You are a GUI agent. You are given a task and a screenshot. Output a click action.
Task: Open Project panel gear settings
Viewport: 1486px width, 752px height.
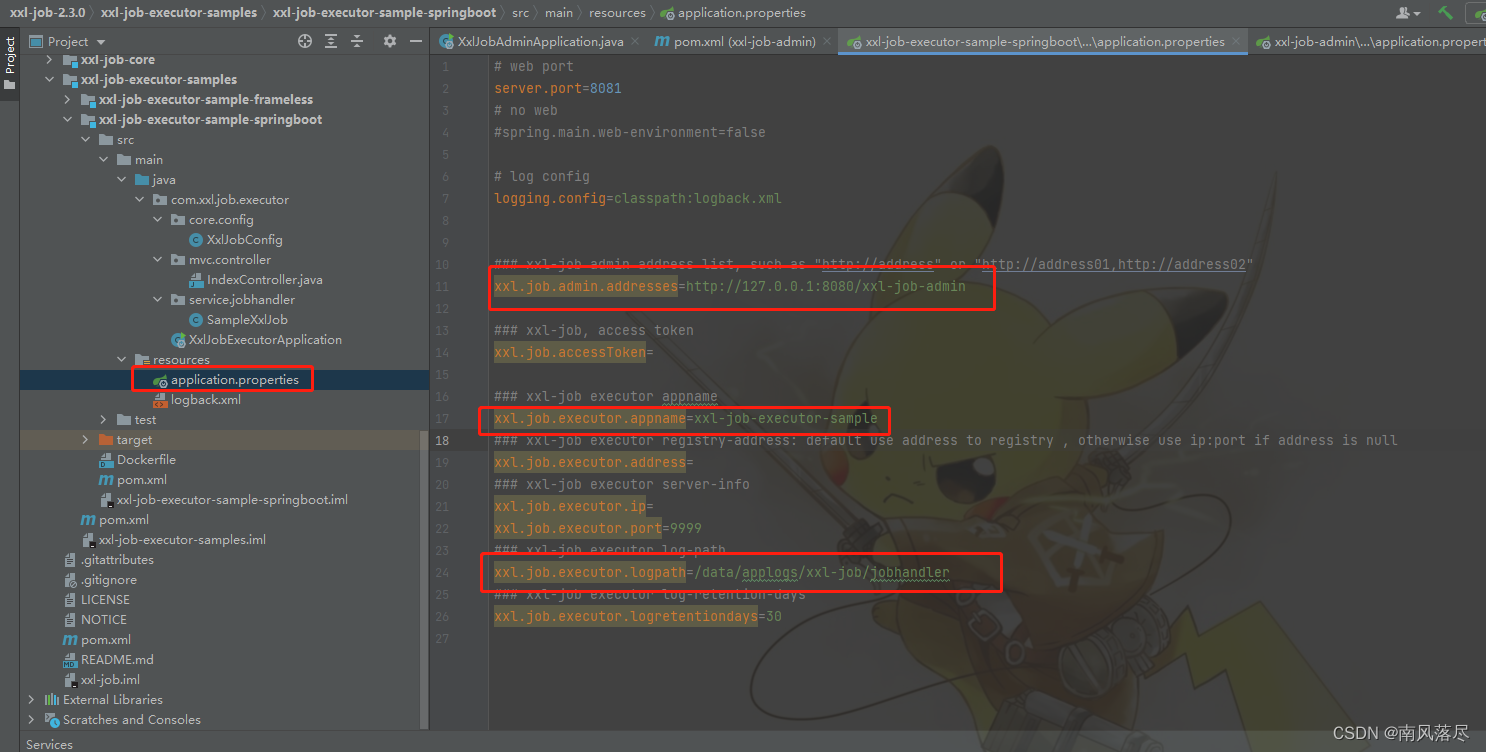coord(390,41)
